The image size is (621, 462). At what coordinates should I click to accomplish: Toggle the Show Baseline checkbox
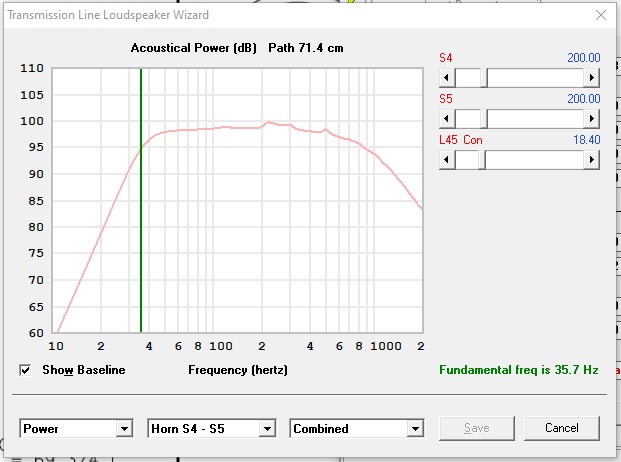25,371
